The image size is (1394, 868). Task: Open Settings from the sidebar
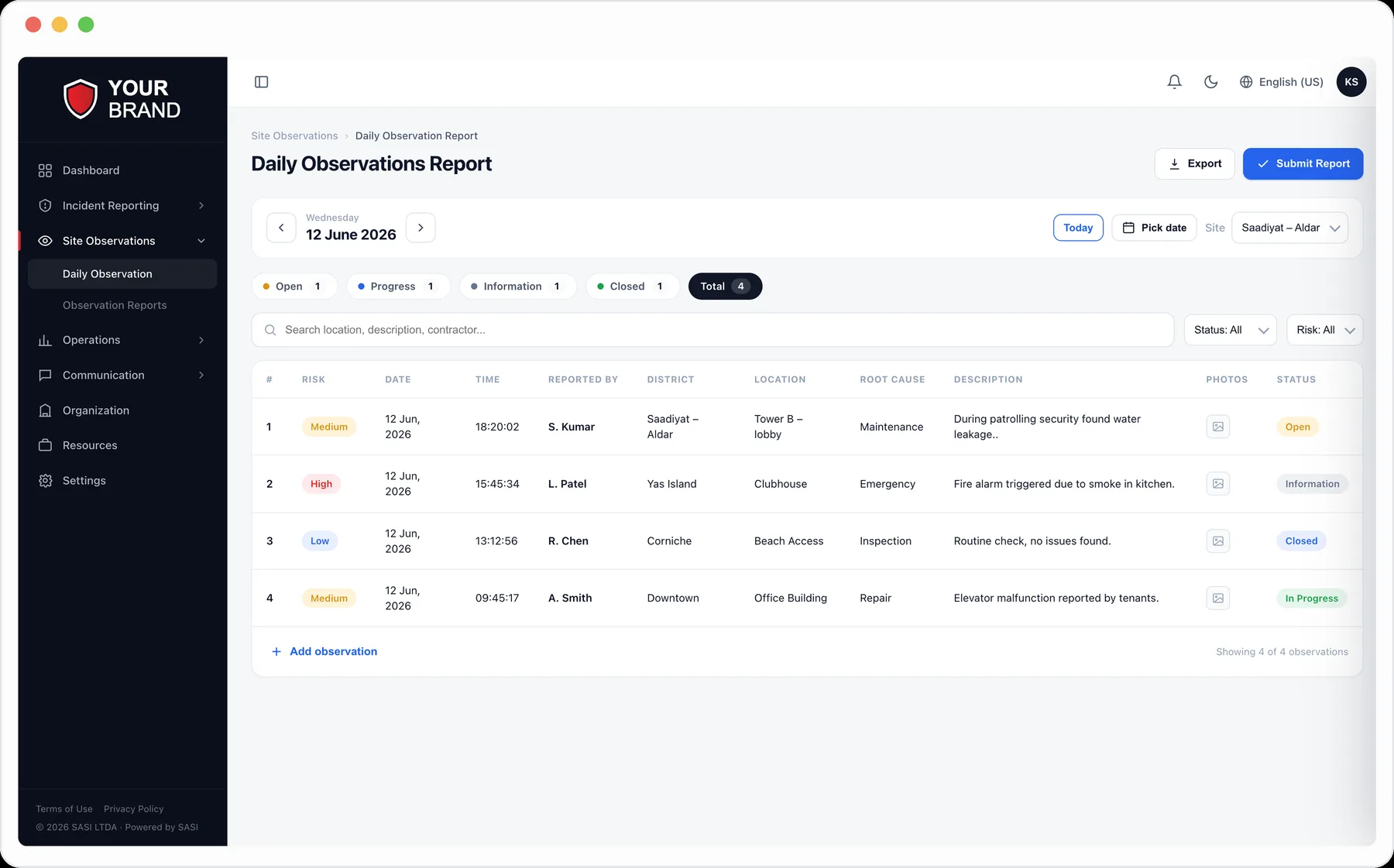(122, 481)
